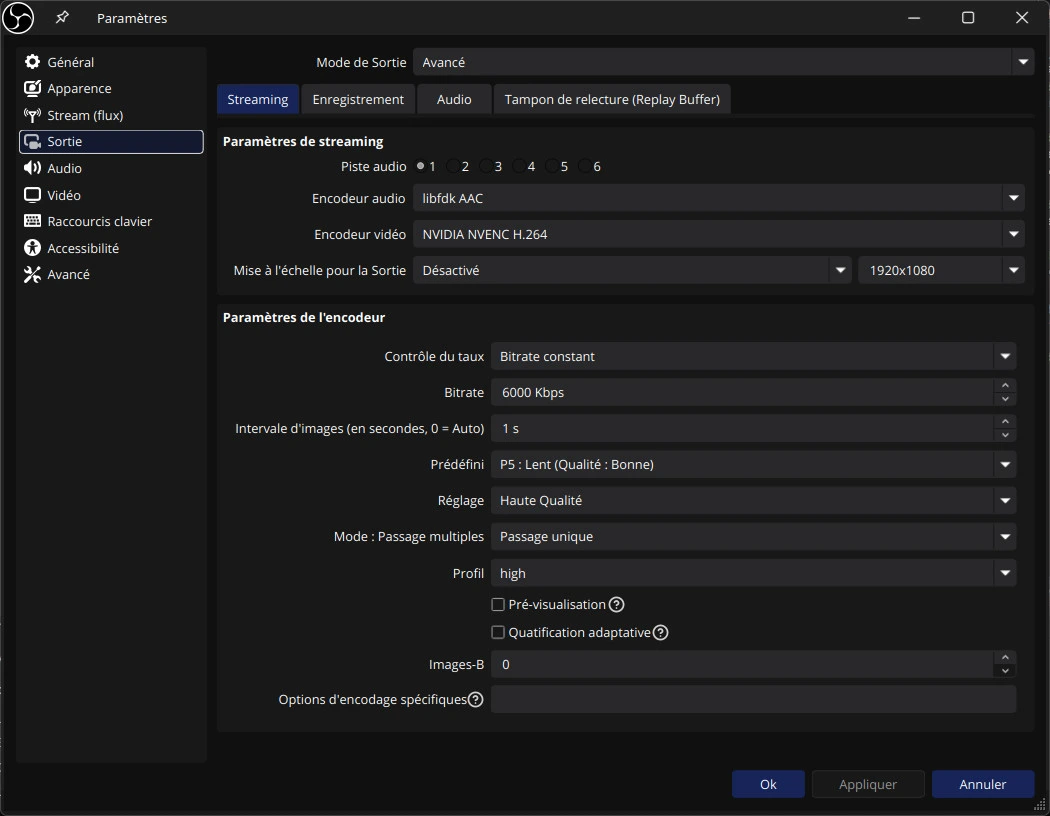Open the Contrôle du taux dropdown
The width and height of the screenshot is (1050, 816).
(753, 356)
